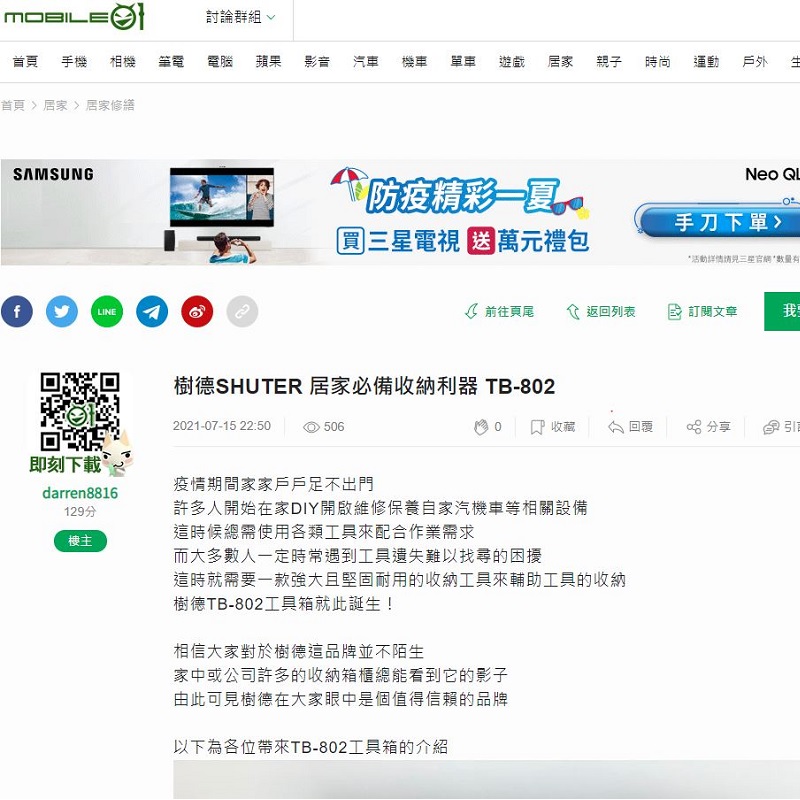Open the 單車 nav menu item

(463, 62)
